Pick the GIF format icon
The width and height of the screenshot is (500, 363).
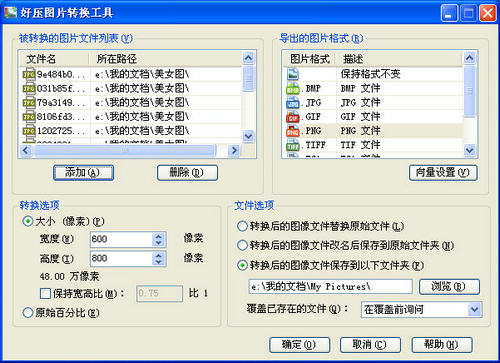point(293,117)
